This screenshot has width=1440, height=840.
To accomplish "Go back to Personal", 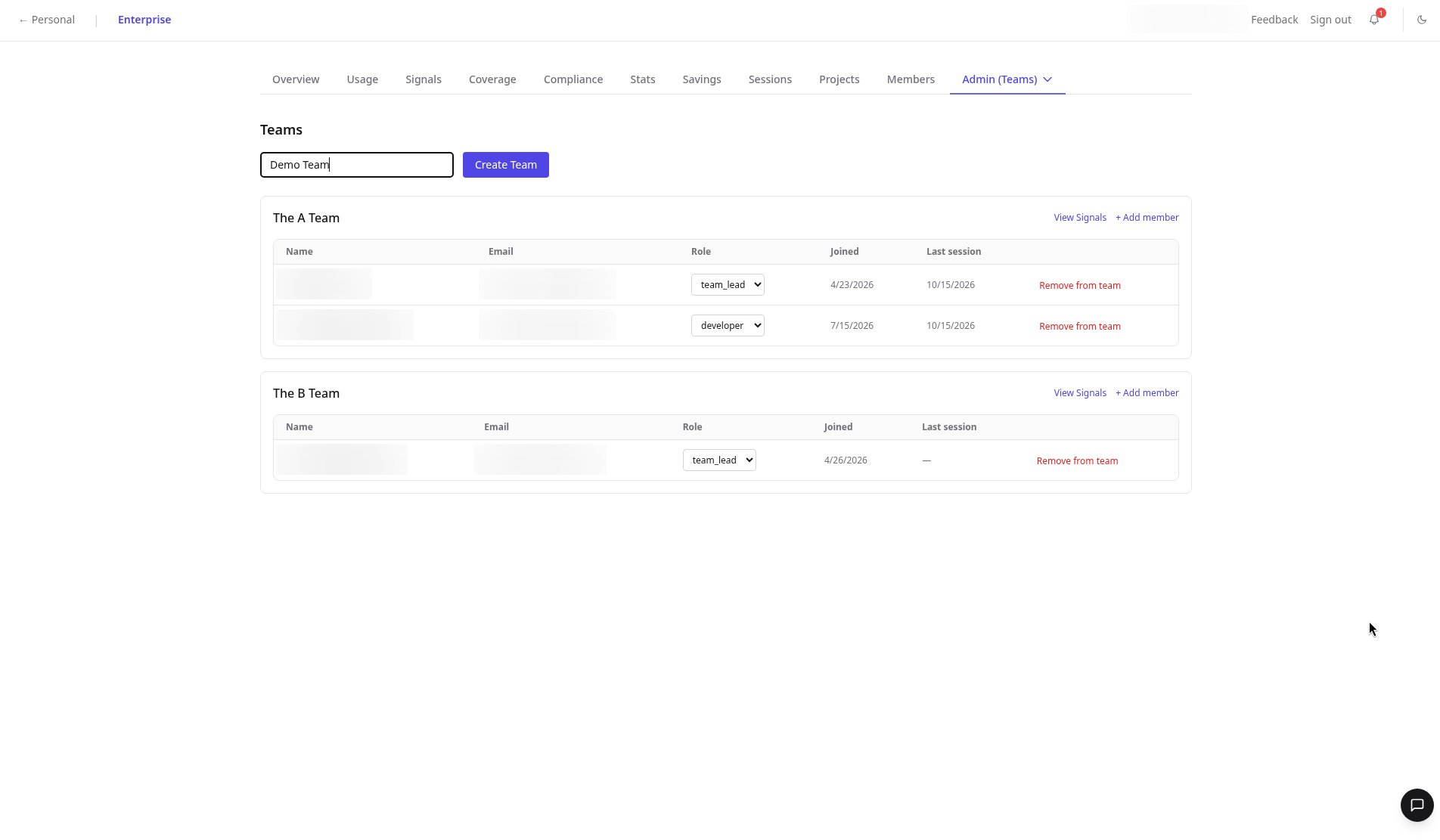I will (46, 20).
